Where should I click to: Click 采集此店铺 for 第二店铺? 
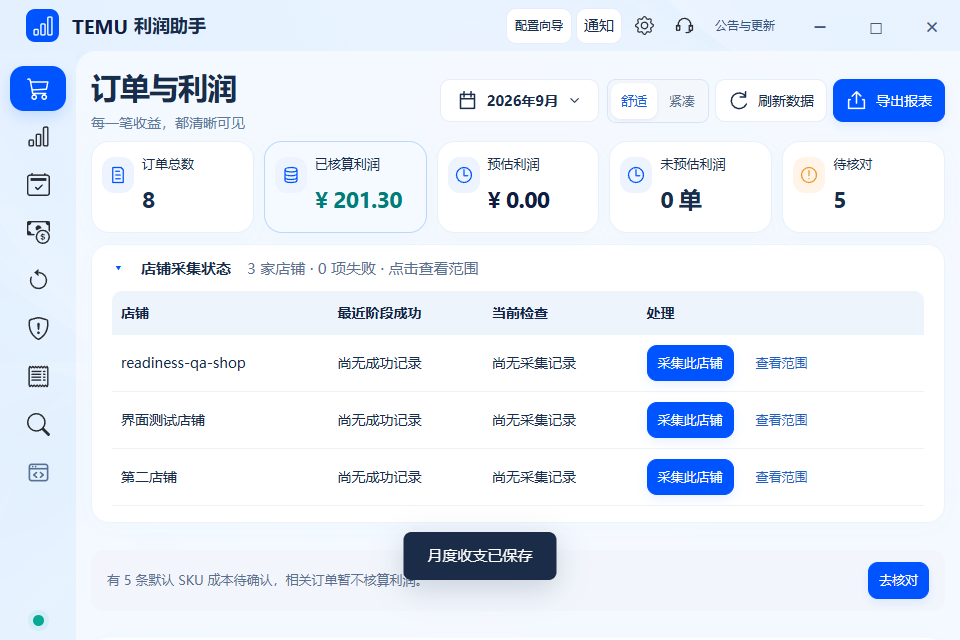pos(690,477)
